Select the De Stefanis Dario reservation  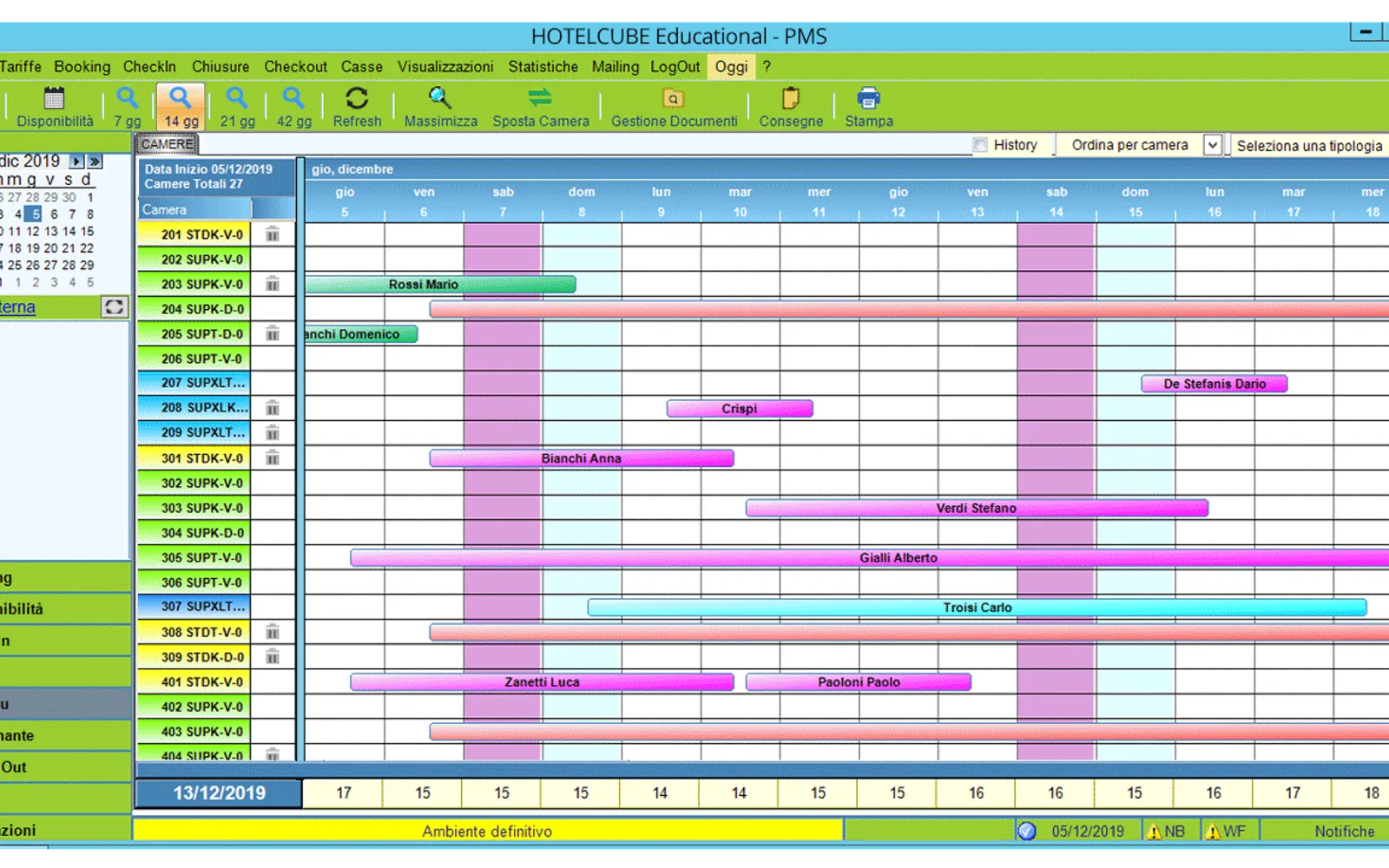[1214, 384]
